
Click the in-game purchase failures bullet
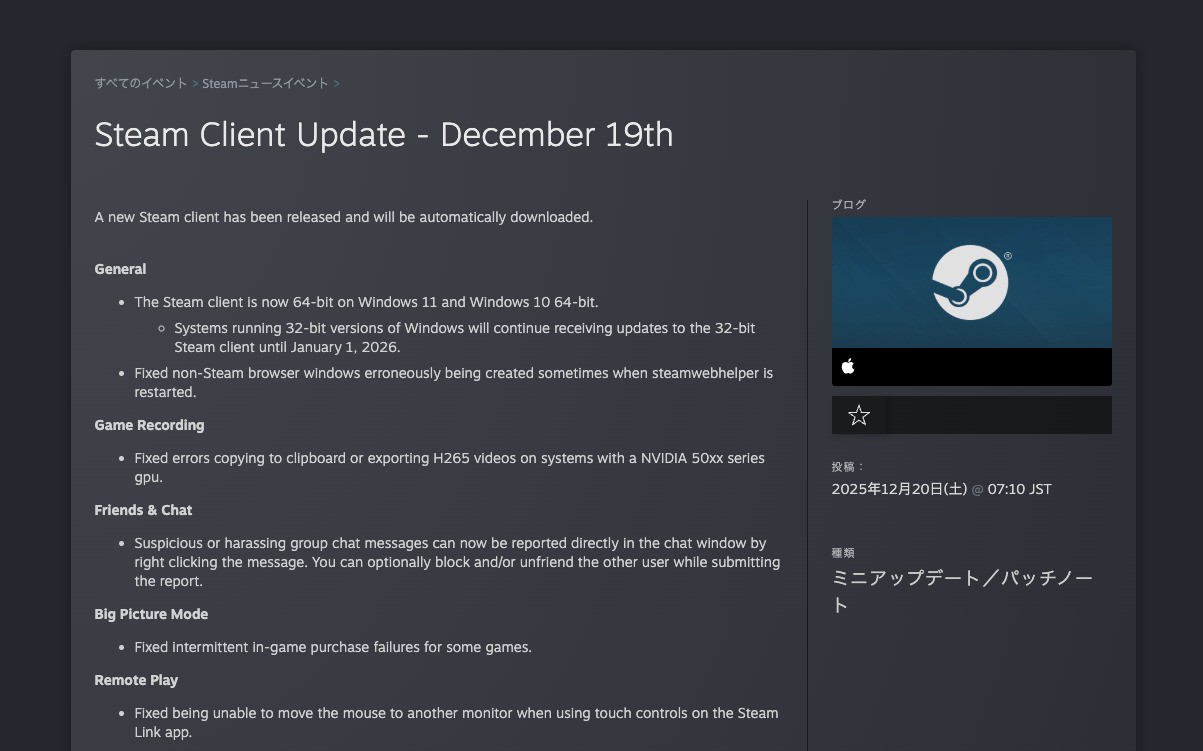click(x=333, y=647)
